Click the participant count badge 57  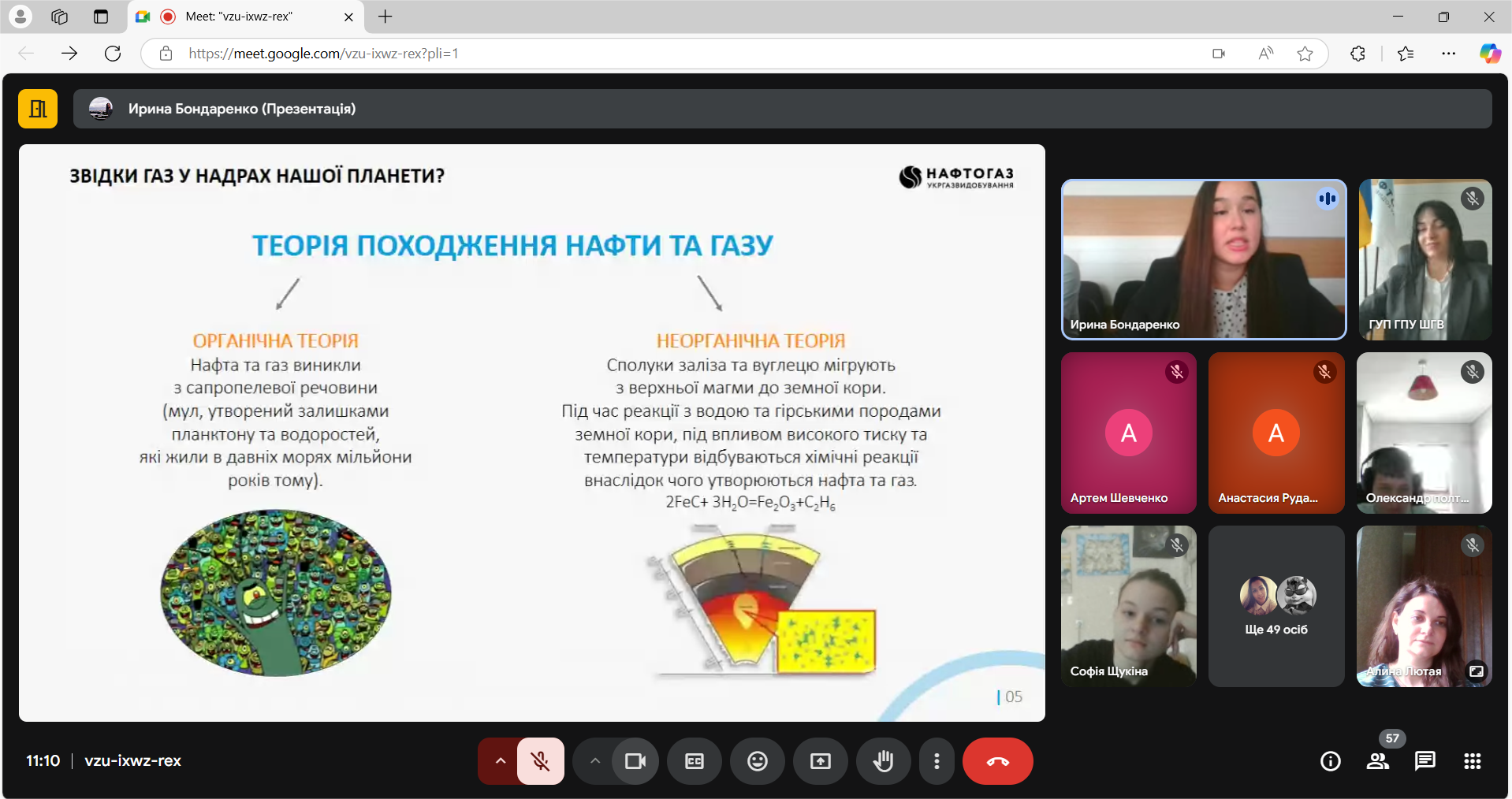coord(1392,738)
